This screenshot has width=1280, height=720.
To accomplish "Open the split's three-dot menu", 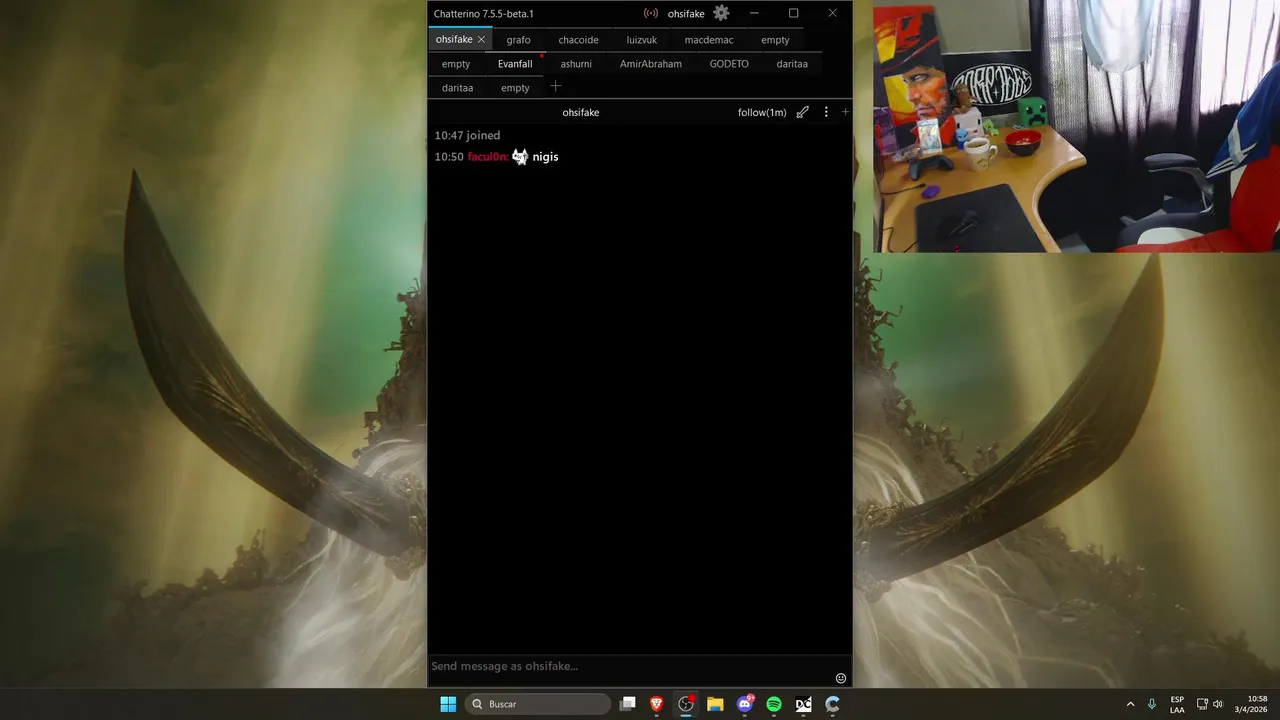I will (x=826, y=112).
